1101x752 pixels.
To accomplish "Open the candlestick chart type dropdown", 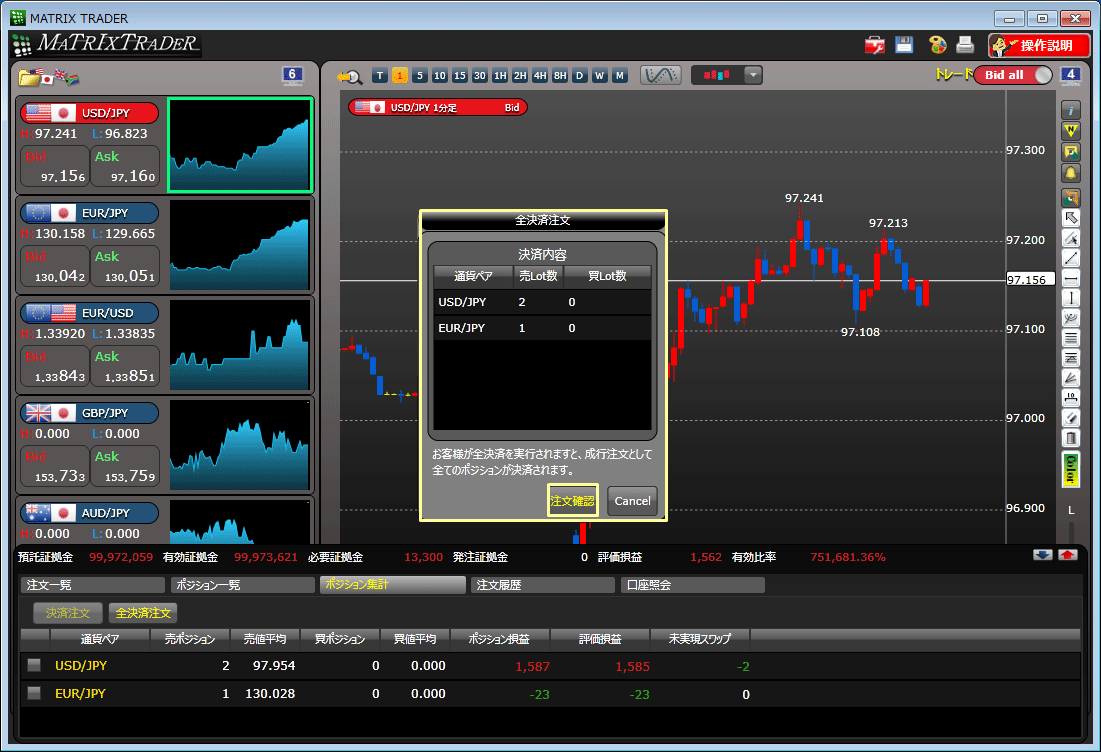I will click(x=753, y=75).
